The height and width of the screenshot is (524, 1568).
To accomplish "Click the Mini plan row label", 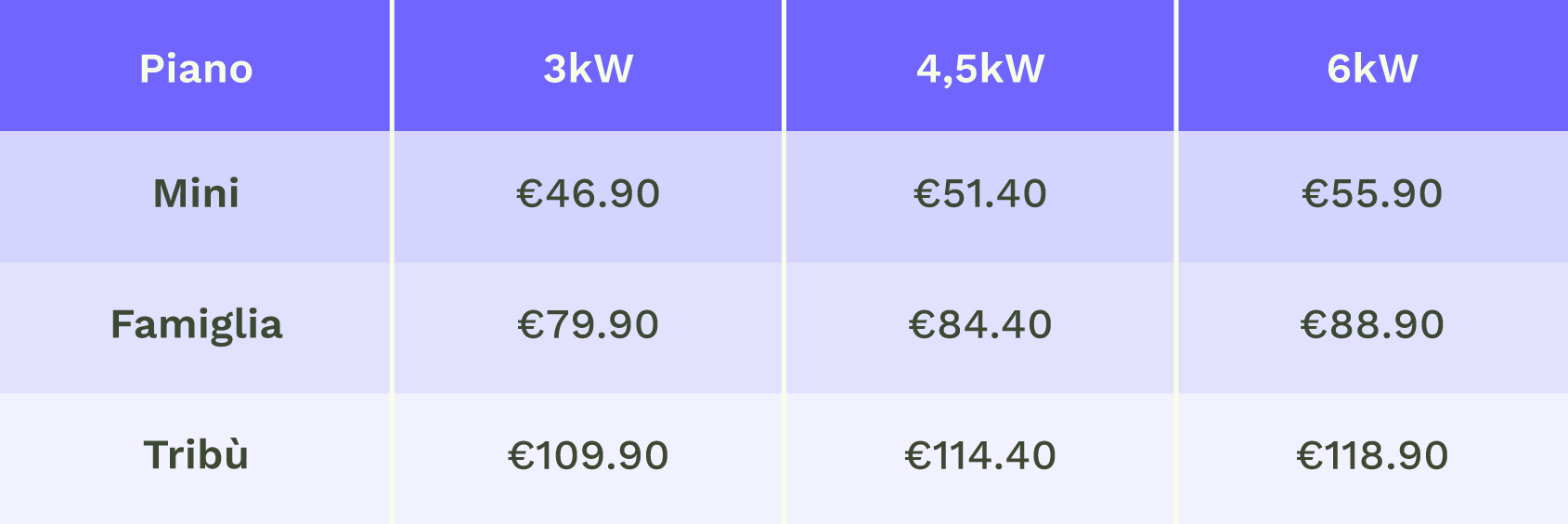I will 196,194.
